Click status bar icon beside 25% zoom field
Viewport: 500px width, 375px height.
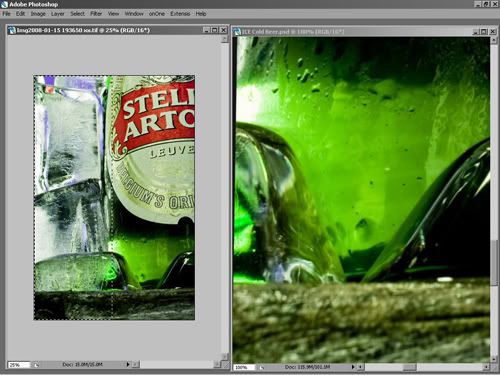pos(36,365)
